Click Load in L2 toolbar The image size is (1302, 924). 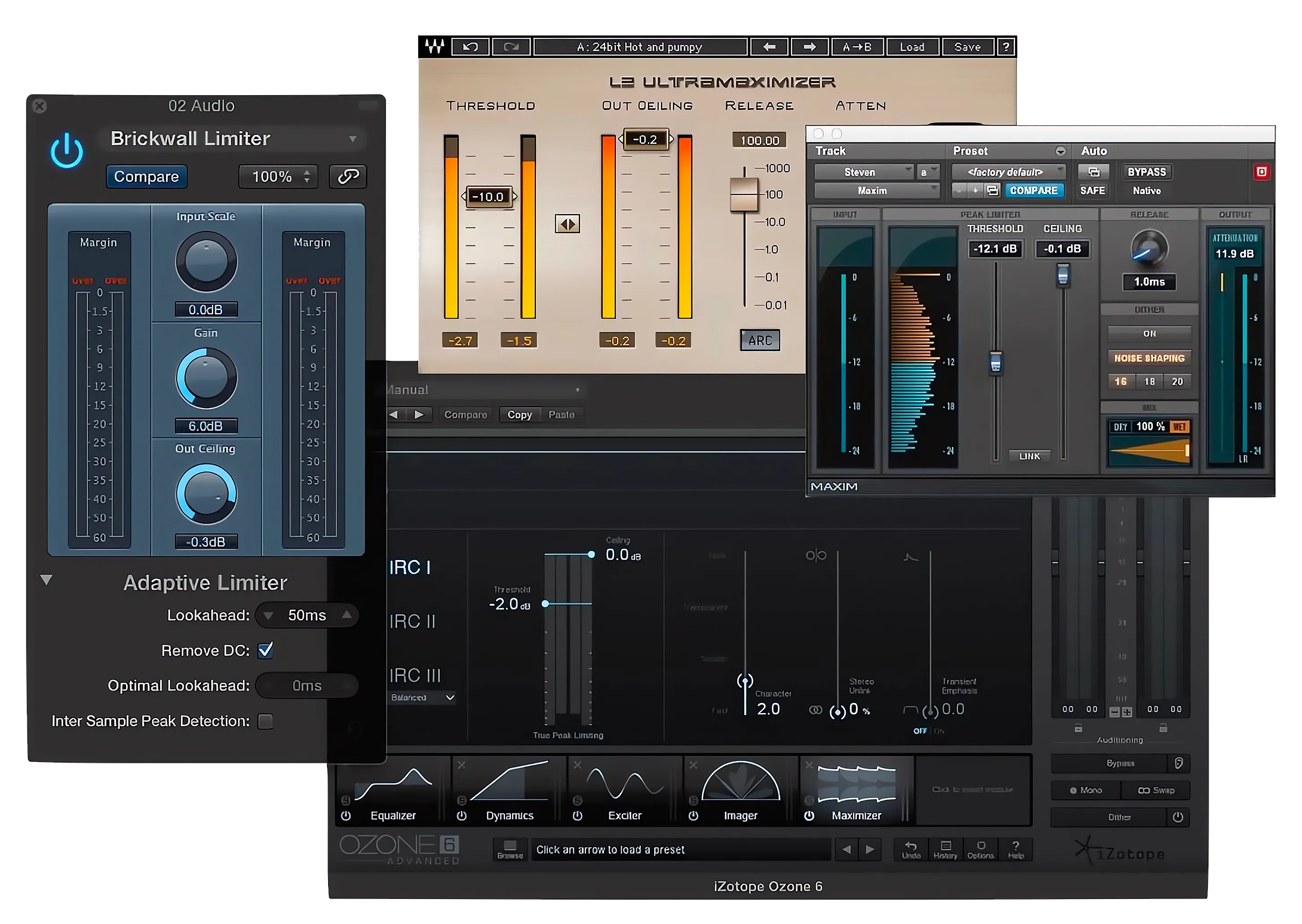(912, 47)
